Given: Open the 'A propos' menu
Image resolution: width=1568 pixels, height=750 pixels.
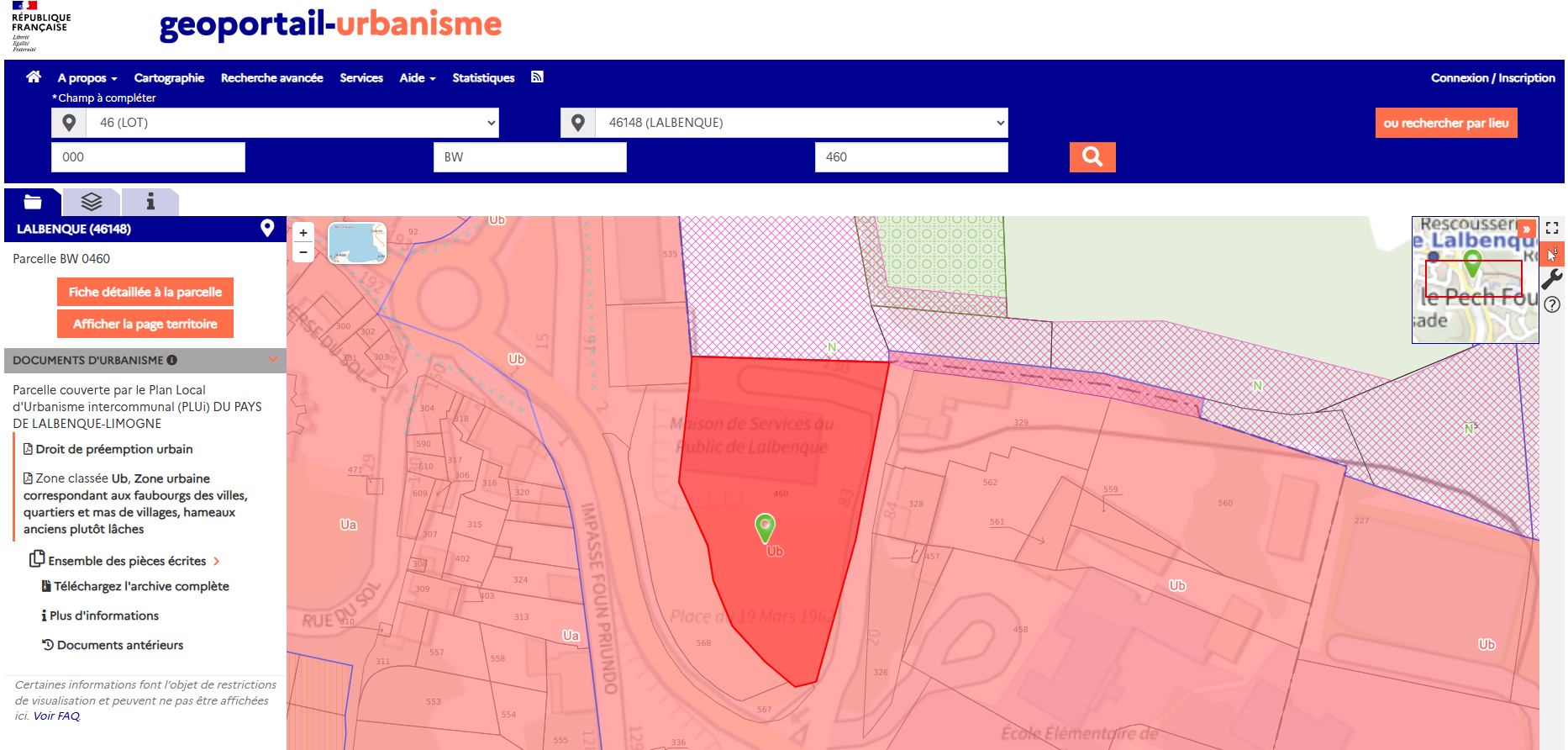Looking at the screenshot, I should (x=87, y=78).
